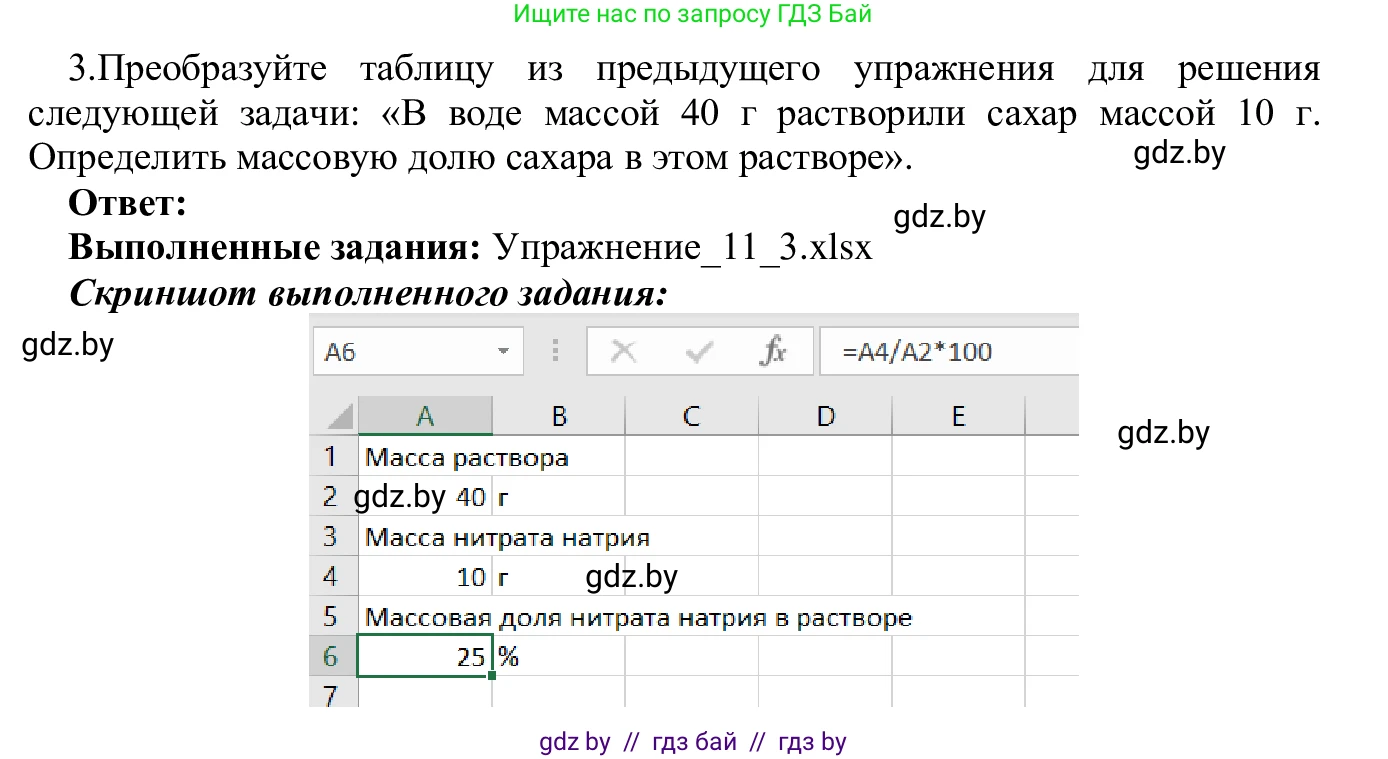Select column E header
The height and width of the screenshot is (759, 1388).
point(958,416)
